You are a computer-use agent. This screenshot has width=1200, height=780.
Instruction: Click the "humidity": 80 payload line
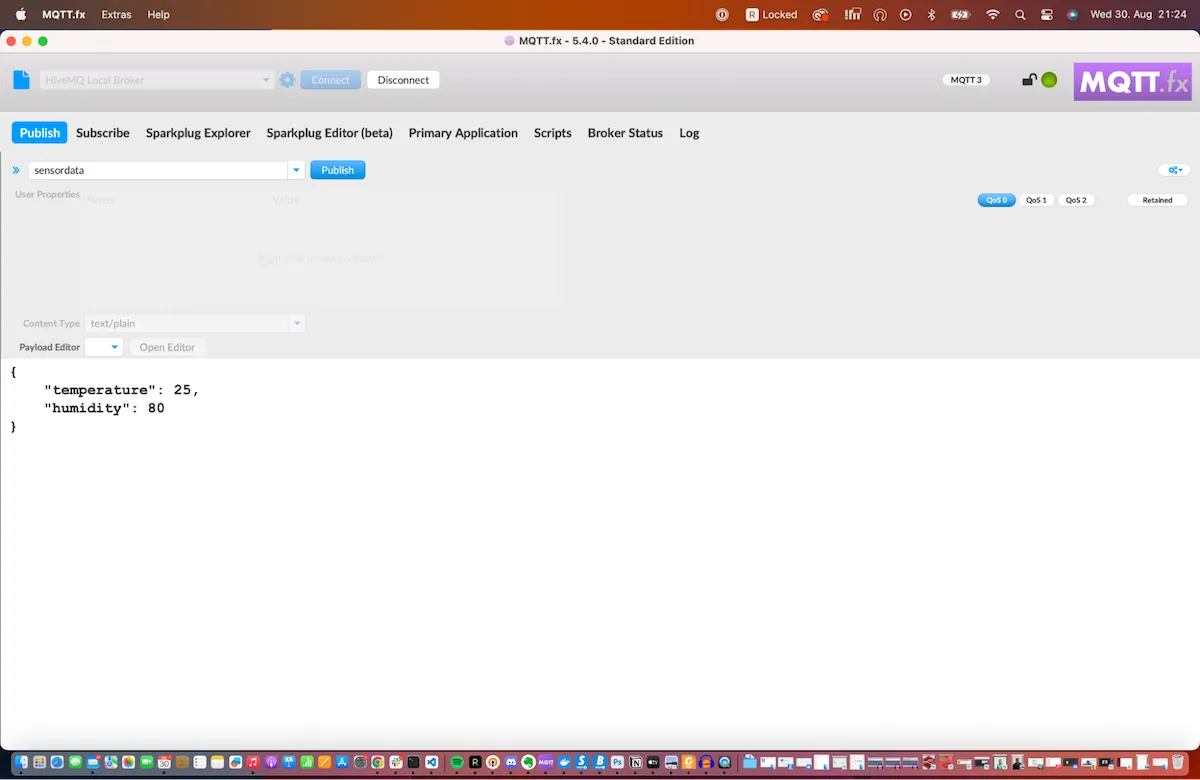(104, 408)
